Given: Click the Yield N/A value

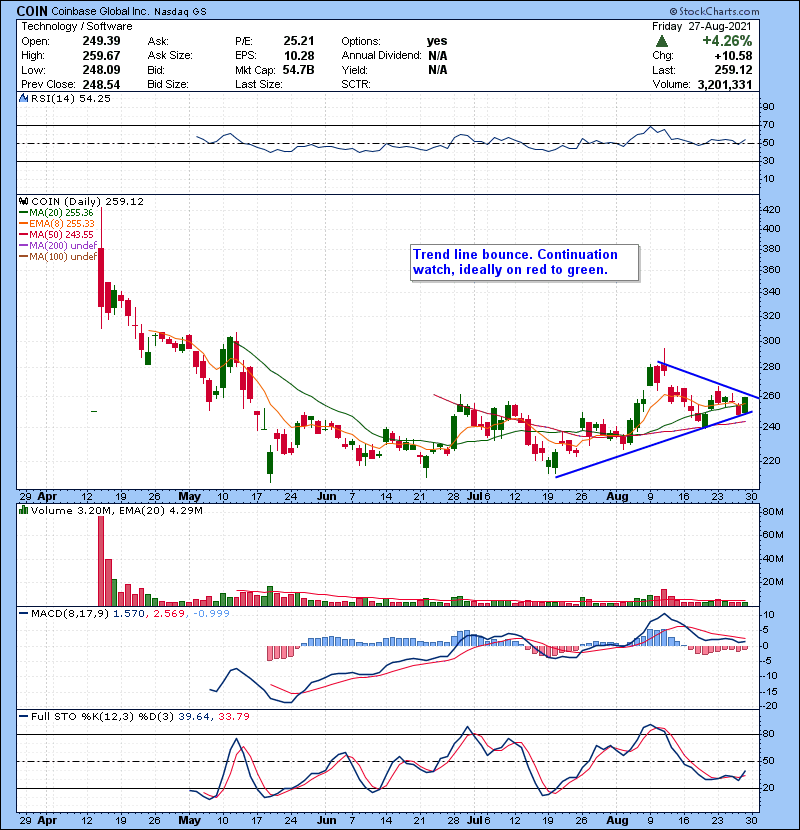Looking at the screenshot, I should pos(438,70).
